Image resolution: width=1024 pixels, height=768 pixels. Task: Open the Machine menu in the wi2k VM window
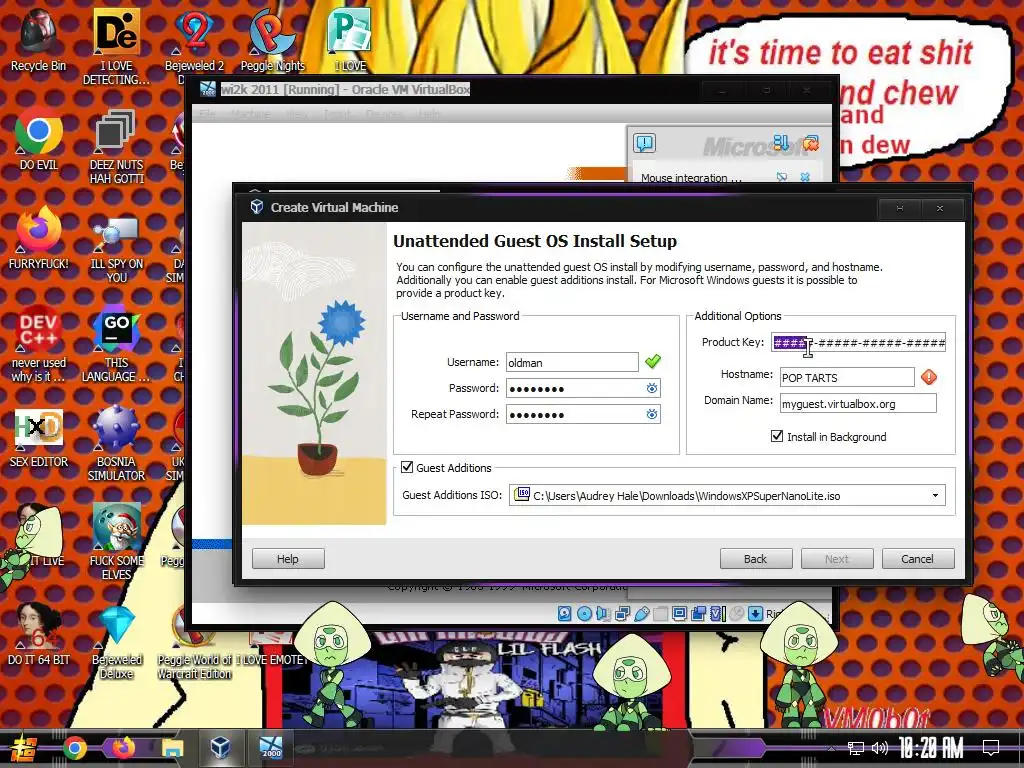(x=250, y=114)
